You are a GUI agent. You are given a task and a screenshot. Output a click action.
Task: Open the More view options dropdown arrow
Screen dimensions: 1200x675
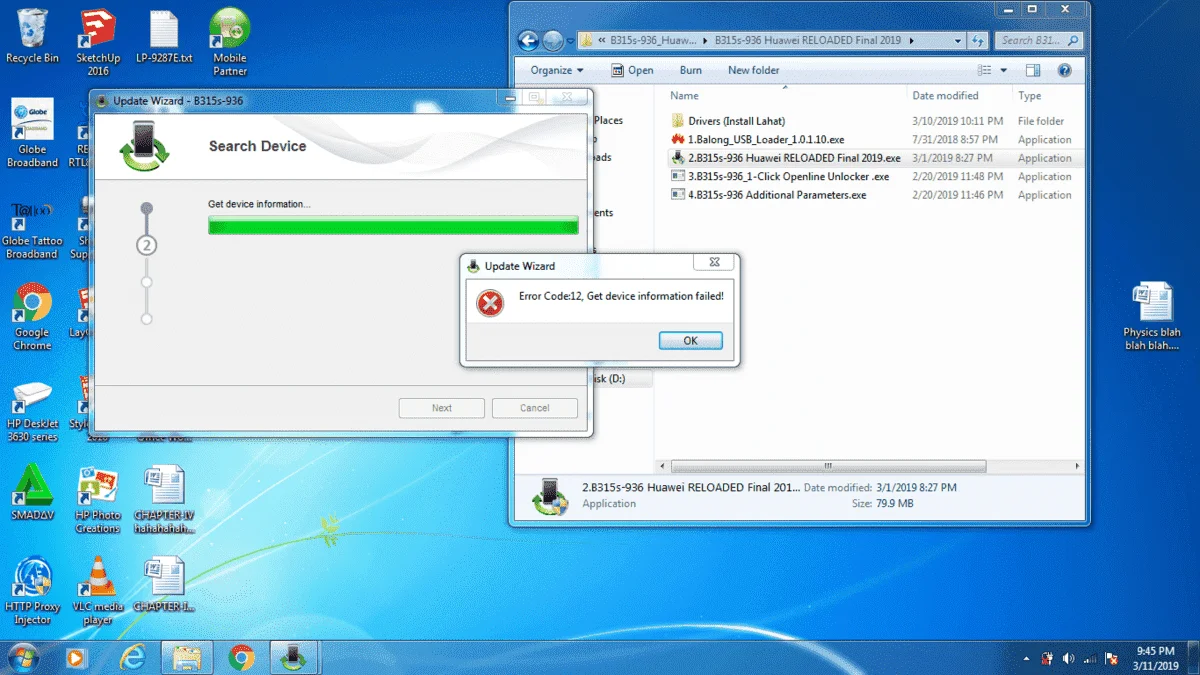coord(1004,70)
